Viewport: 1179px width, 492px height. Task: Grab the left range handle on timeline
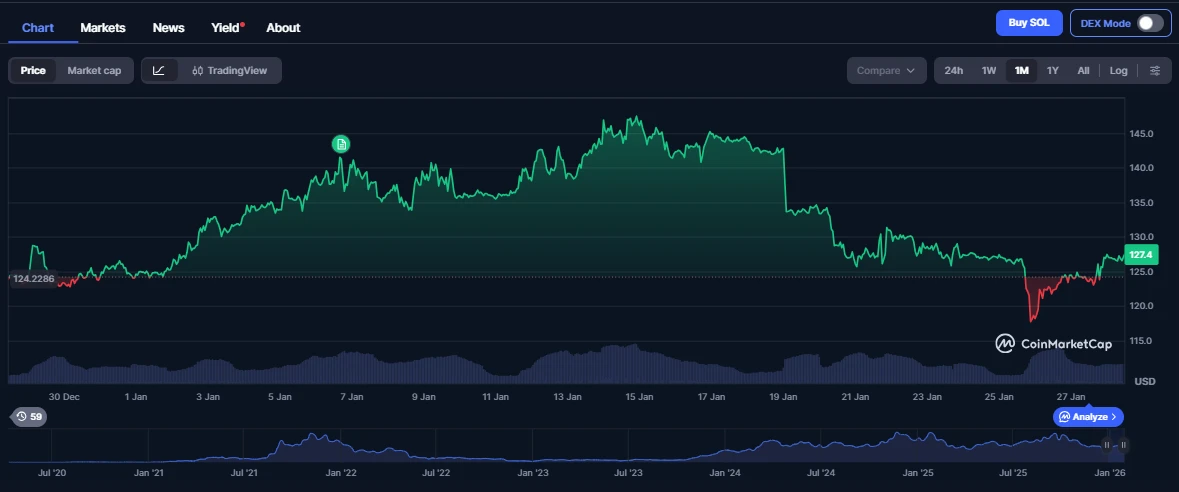[1107, 445]
